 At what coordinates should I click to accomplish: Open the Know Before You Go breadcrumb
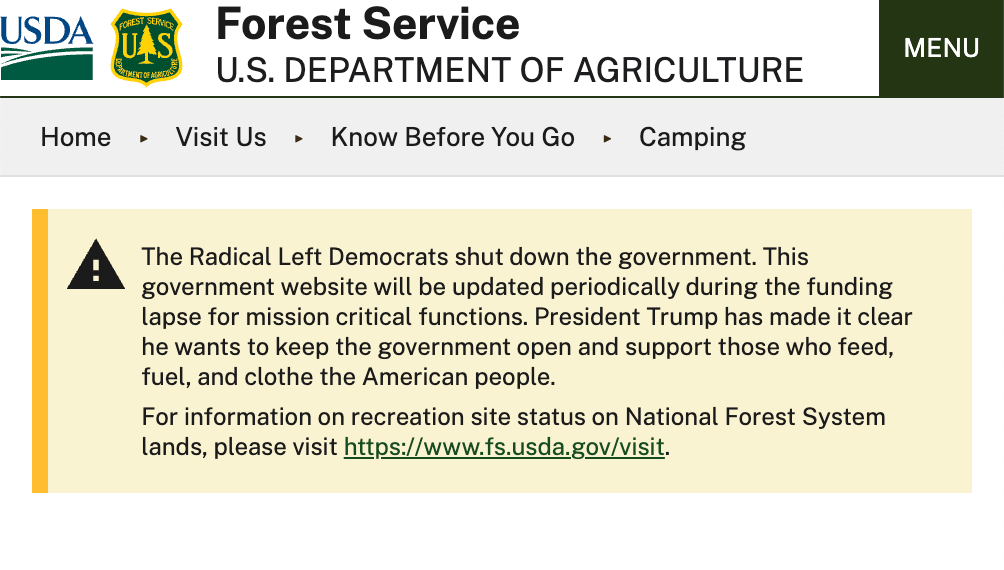[452, 137]
